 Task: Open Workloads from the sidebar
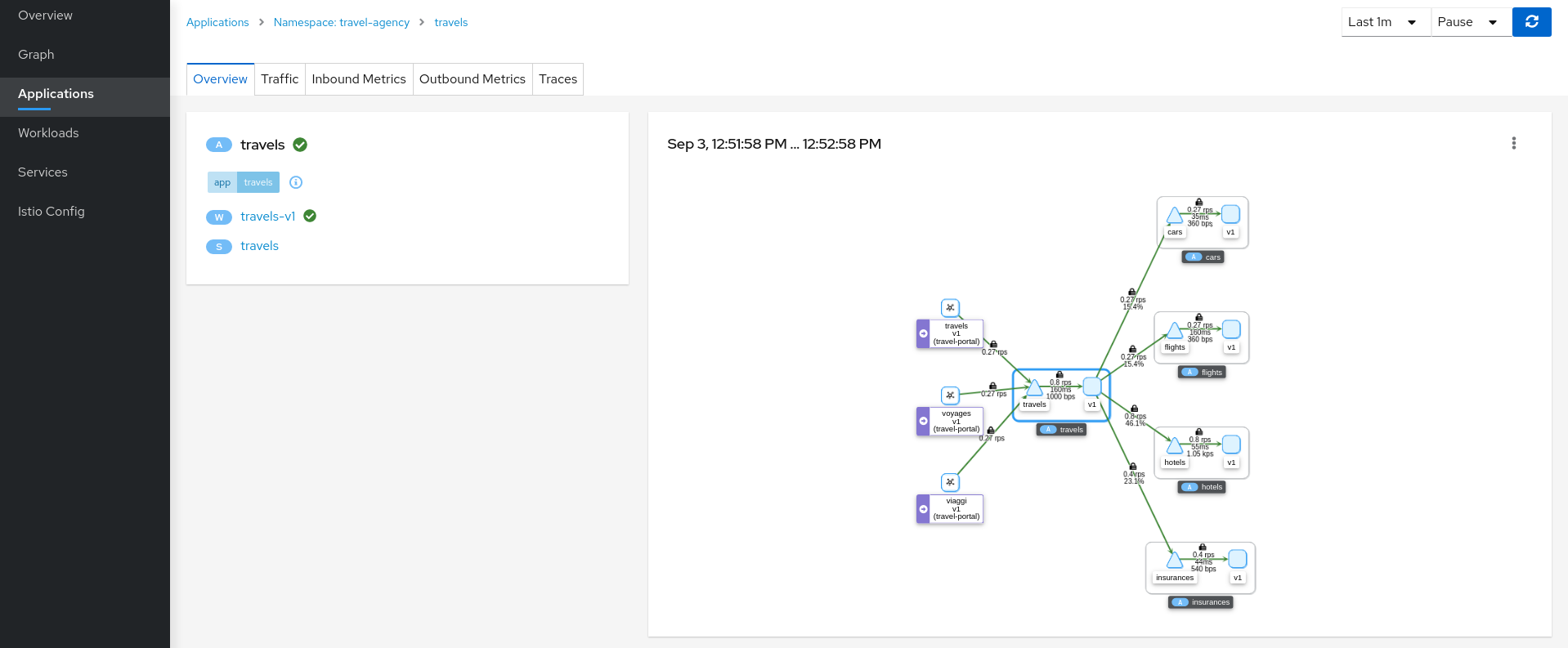48,133
